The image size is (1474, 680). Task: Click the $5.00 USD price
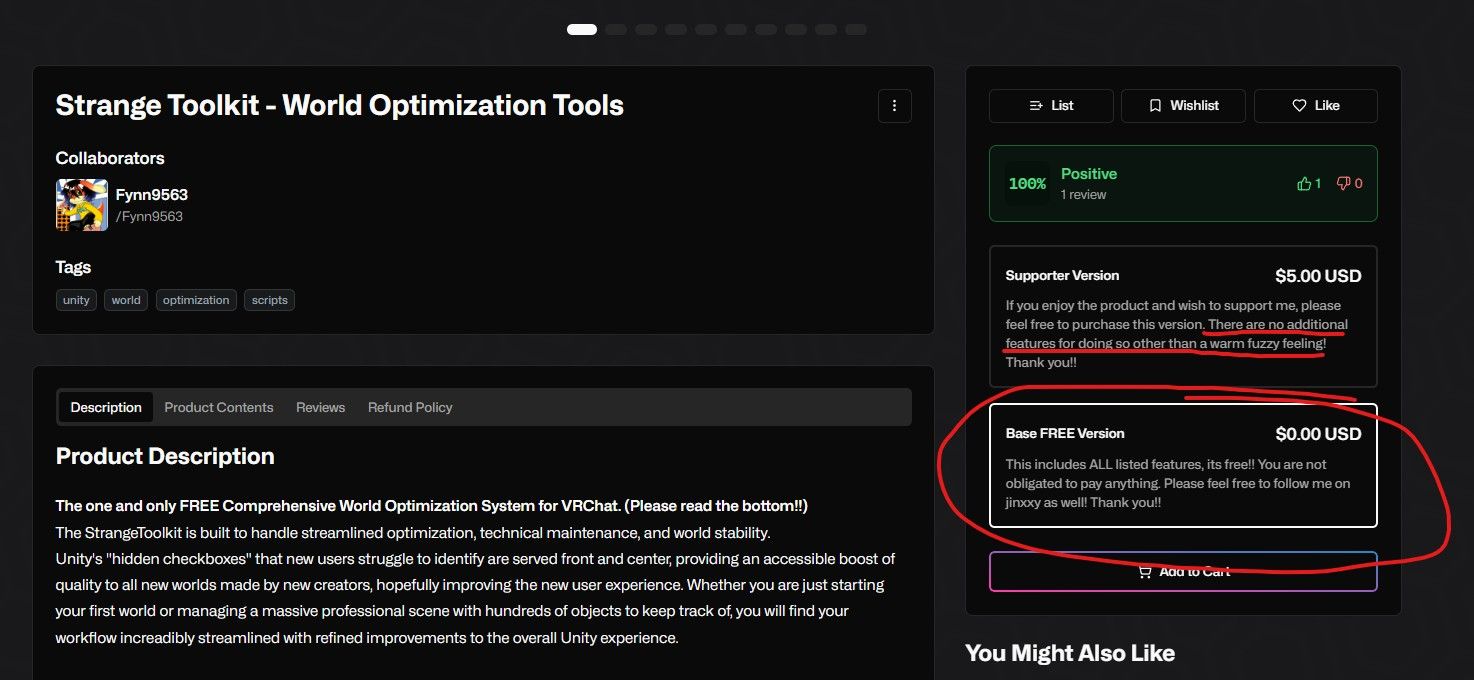1318,276
